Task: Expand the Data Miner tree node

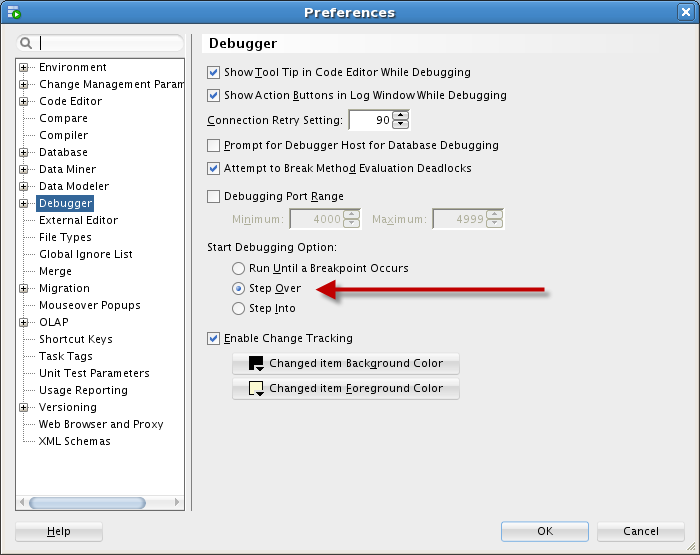Action: pos(24,169)
